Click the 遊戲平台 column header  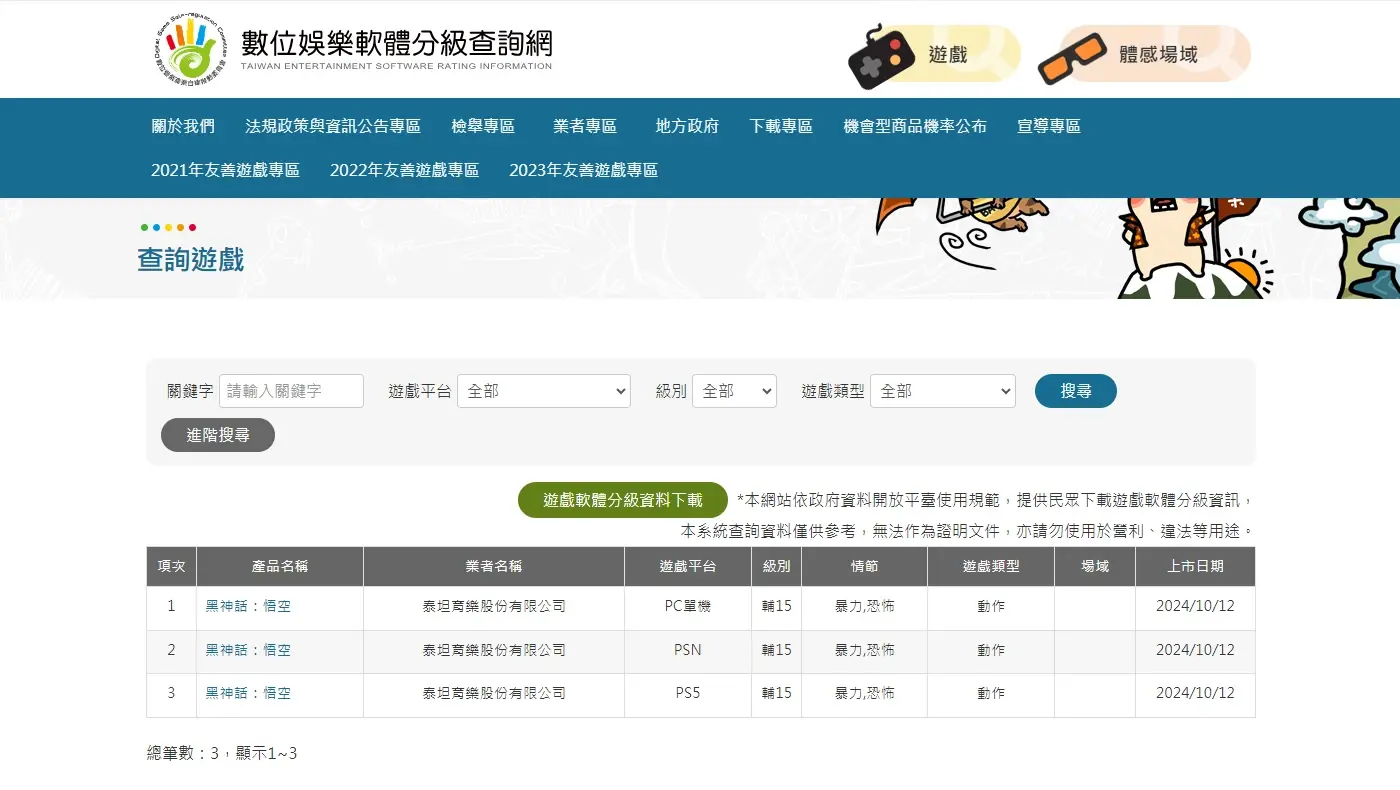pyautogui.click(x=688, y=566)
